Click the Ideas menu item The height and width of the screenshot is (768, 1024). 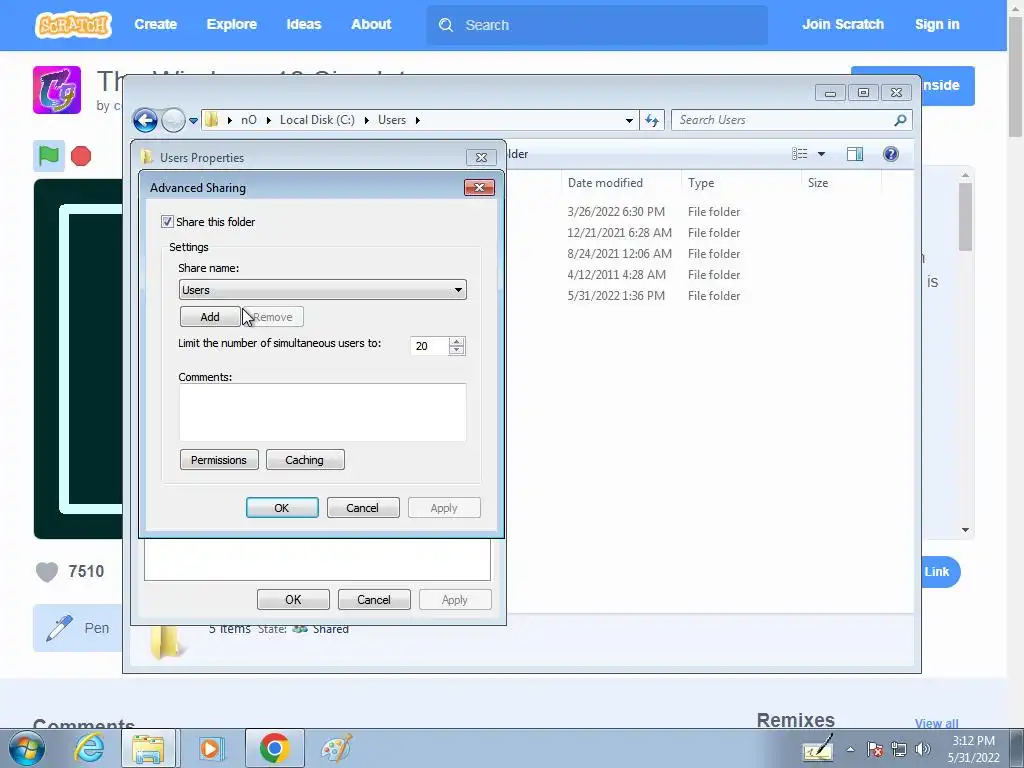click(304, 24)
